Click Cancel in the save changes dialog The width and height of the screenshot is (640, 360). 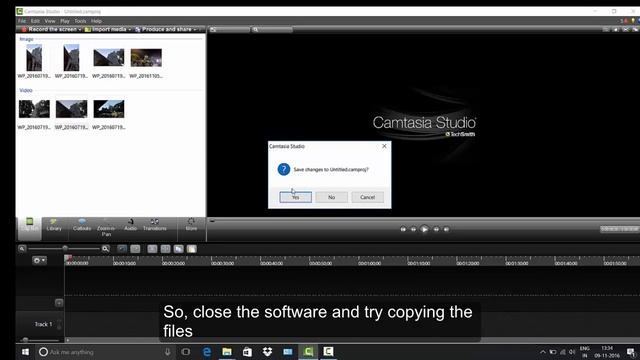(x=367, y=197)
